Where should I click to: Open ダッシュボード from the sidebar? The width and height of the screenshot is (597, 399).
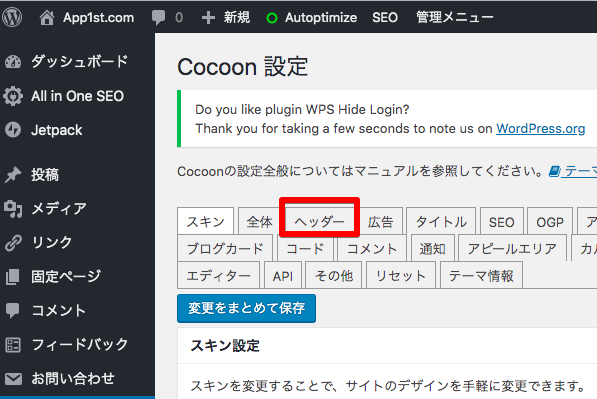(x=77, y=62)
